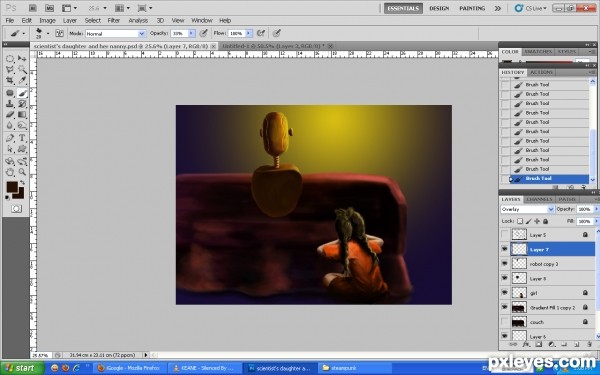600x375 pixels.
Task: Open Flow slider arrow
Action: point(249,34)
